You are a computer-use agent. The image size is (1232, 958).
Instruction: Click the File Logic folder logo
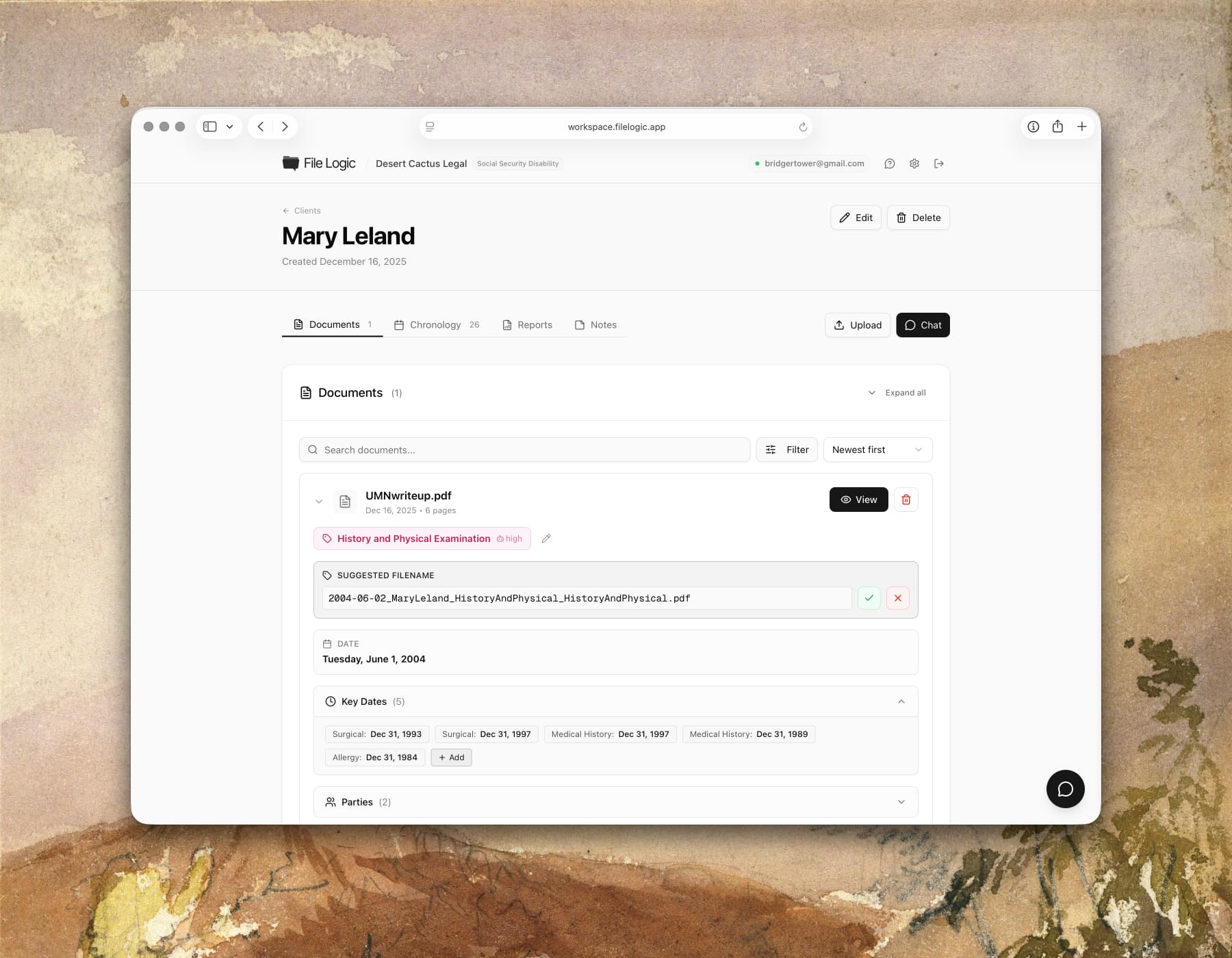pos(290,163)
